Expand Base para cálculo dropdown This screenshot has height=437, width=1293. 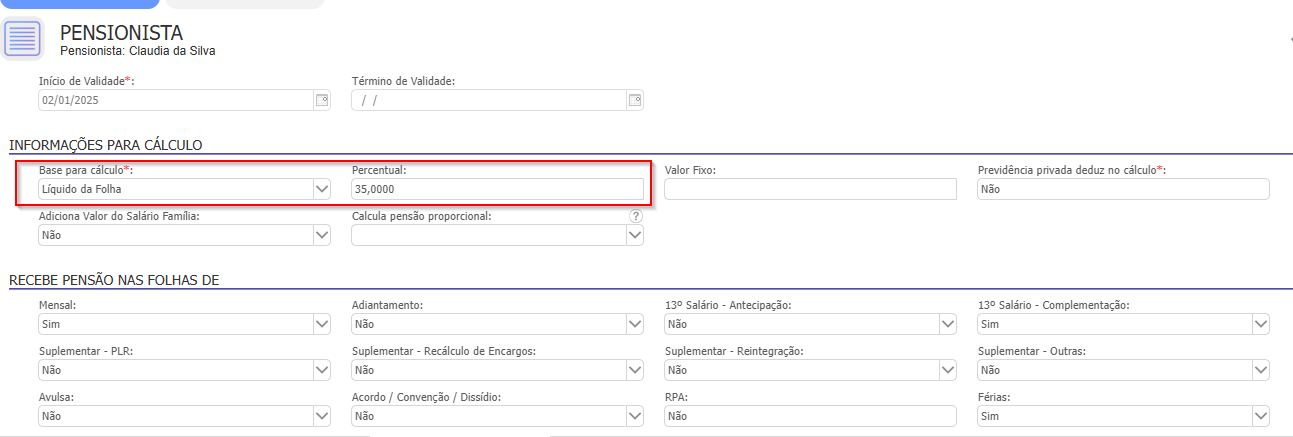[322, 189]
